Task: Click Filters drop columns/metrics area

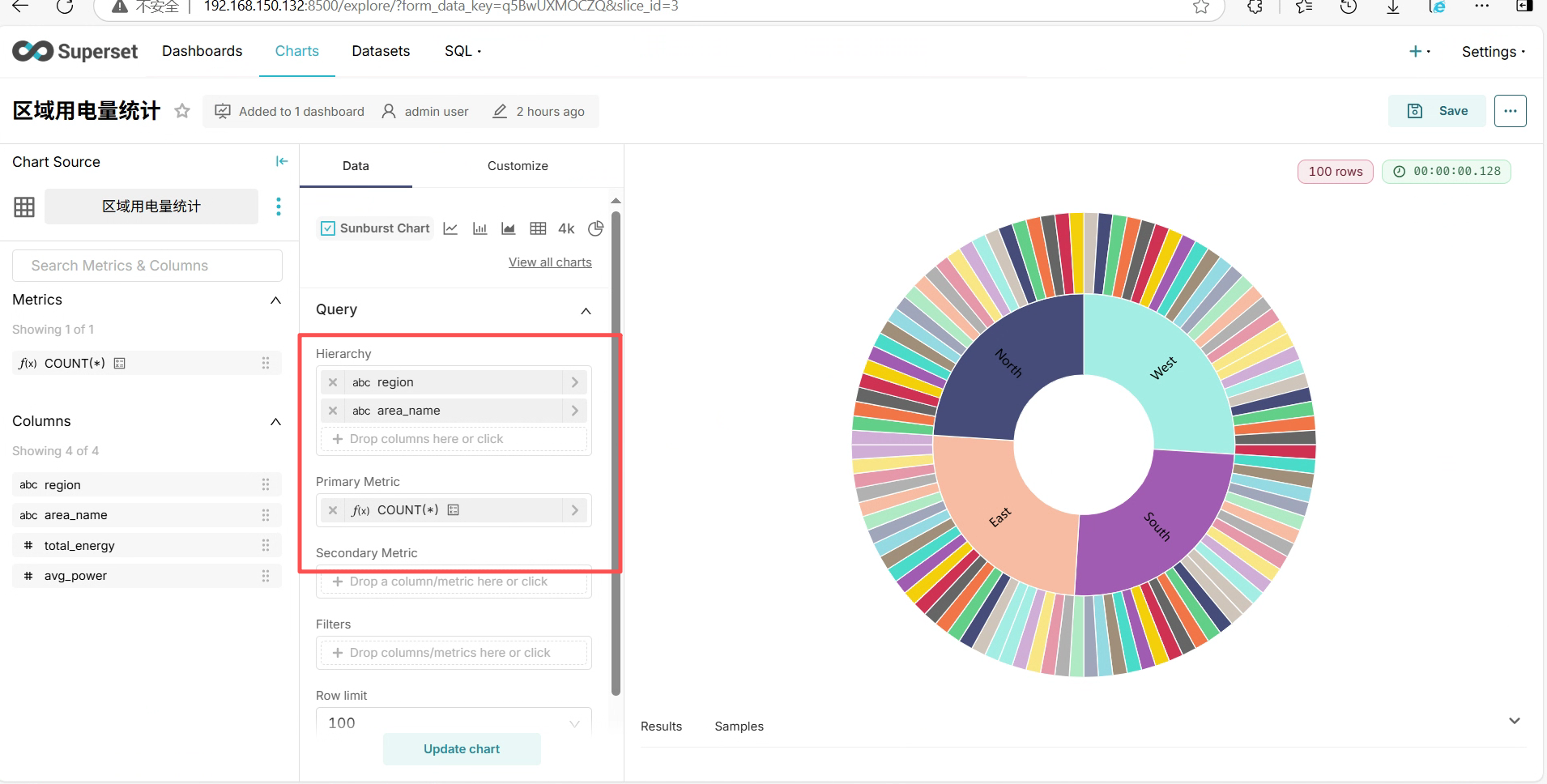Action: tap(454, 653)
